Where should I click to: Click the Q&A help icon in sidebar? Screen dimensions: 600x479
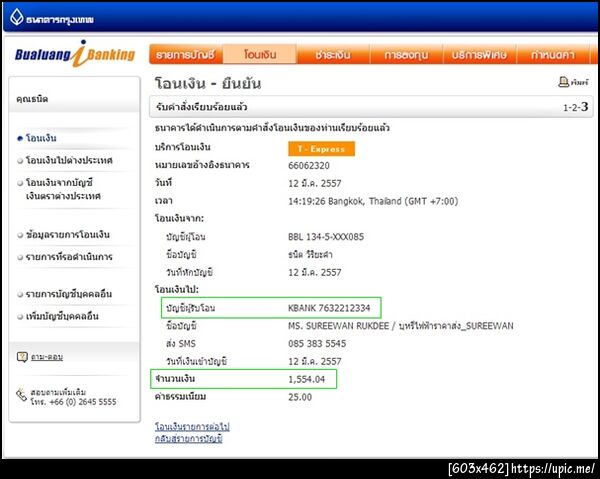point(22,357)
